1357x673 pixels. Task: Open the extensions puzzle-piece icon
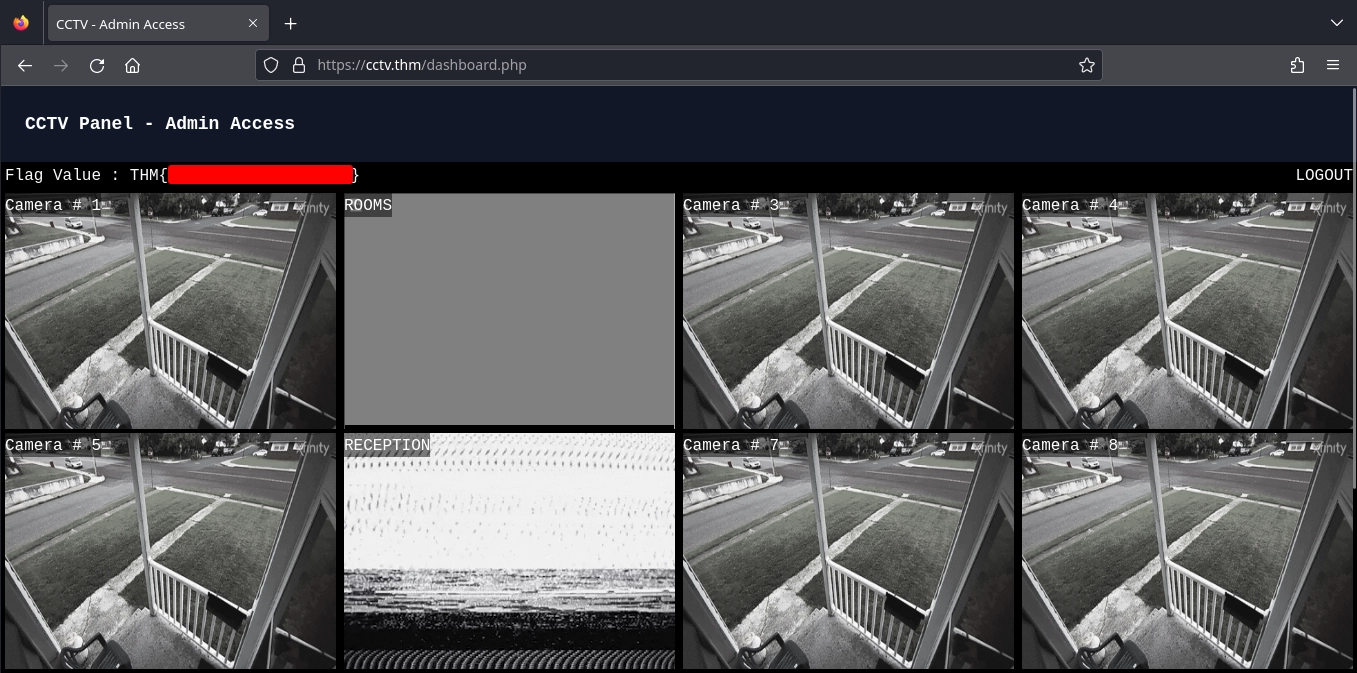point(1297,65)
